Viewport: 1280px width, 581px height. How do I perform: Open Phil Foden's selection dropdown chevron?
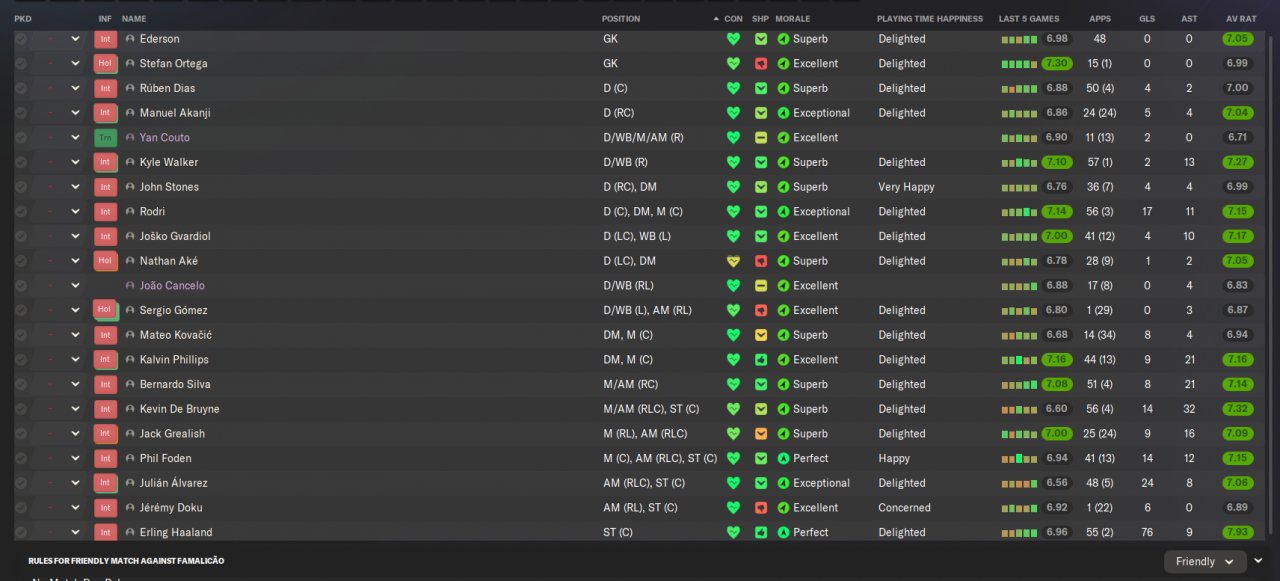(75, 458)
